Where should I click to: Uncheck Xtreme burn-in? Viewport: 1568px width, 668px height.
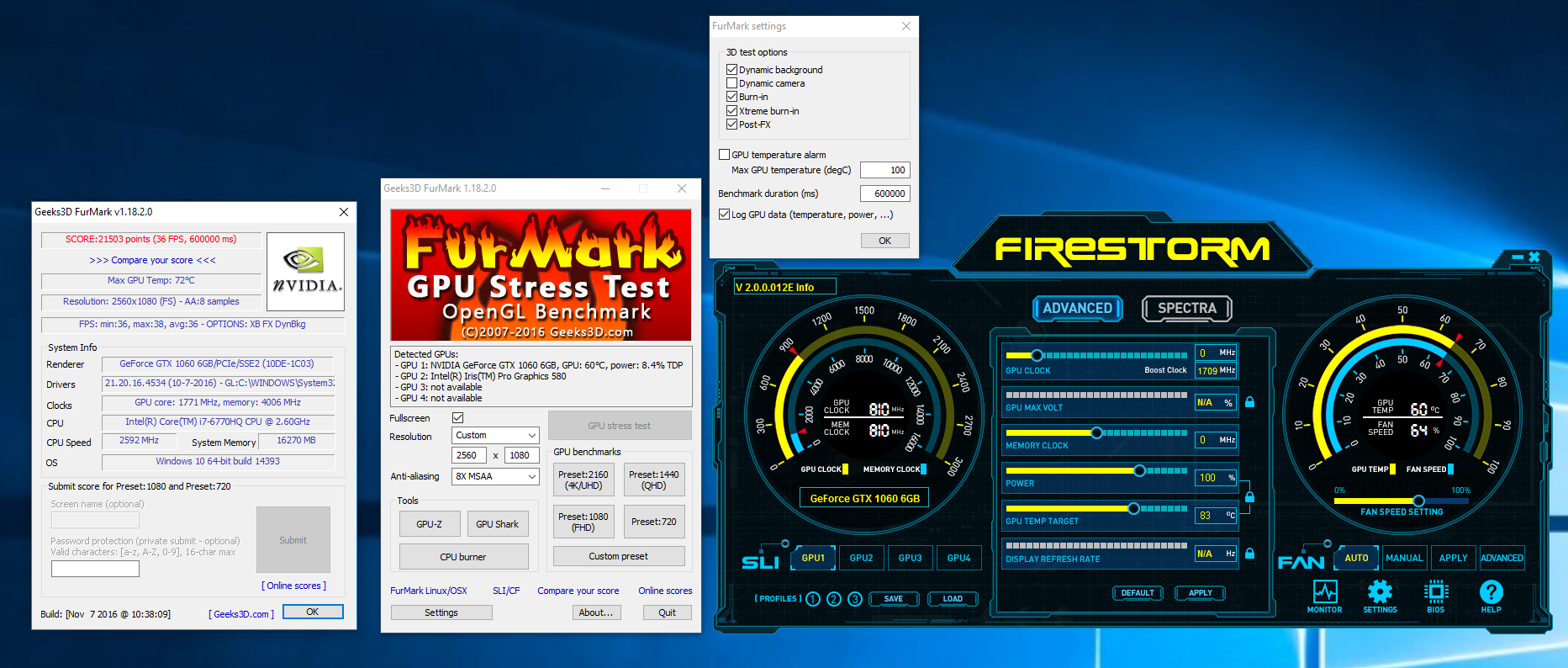point(732,111)
